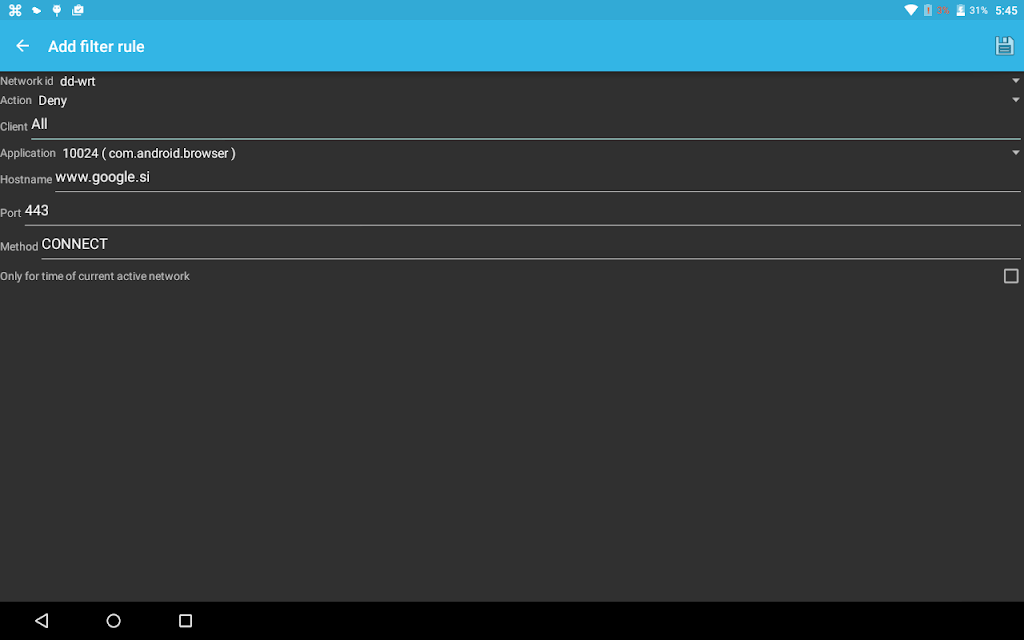
Task: Tap the battery 31% status icon
Action: point(972,10)
